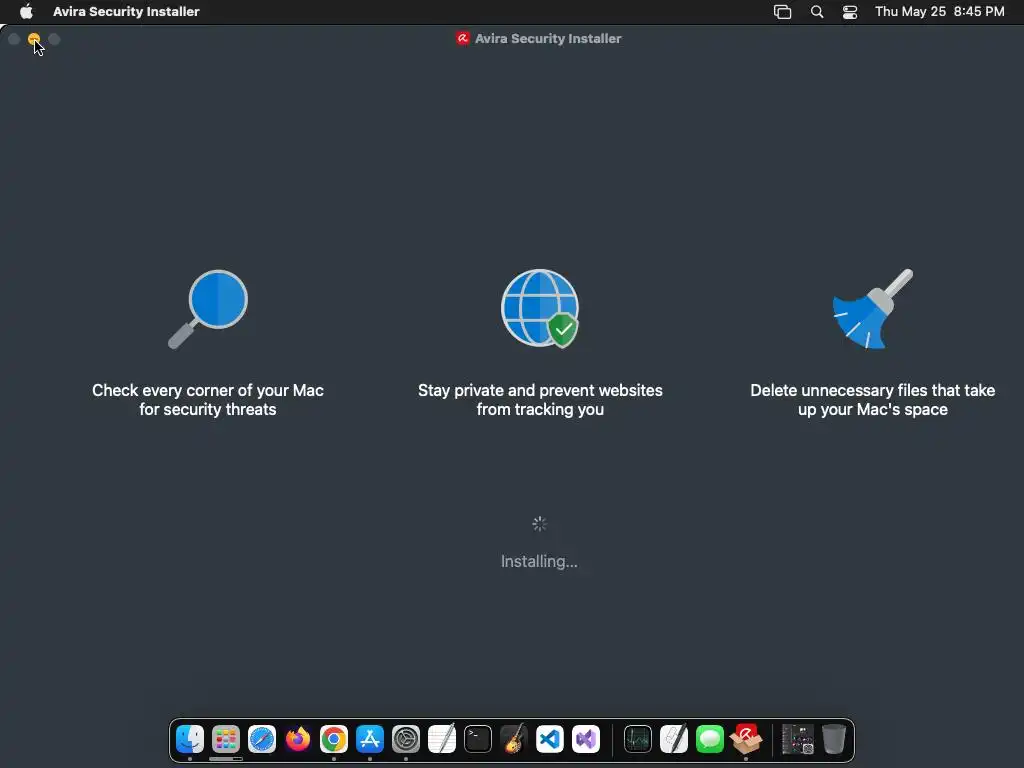Minimize the Avira installer window
The height and width of the screenshot is (768, 1024).
(34, 39)
